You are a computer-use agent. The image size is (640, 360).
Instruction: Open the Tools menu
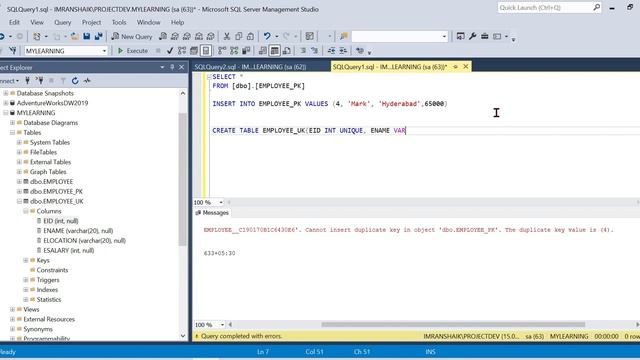coord(119,22)
